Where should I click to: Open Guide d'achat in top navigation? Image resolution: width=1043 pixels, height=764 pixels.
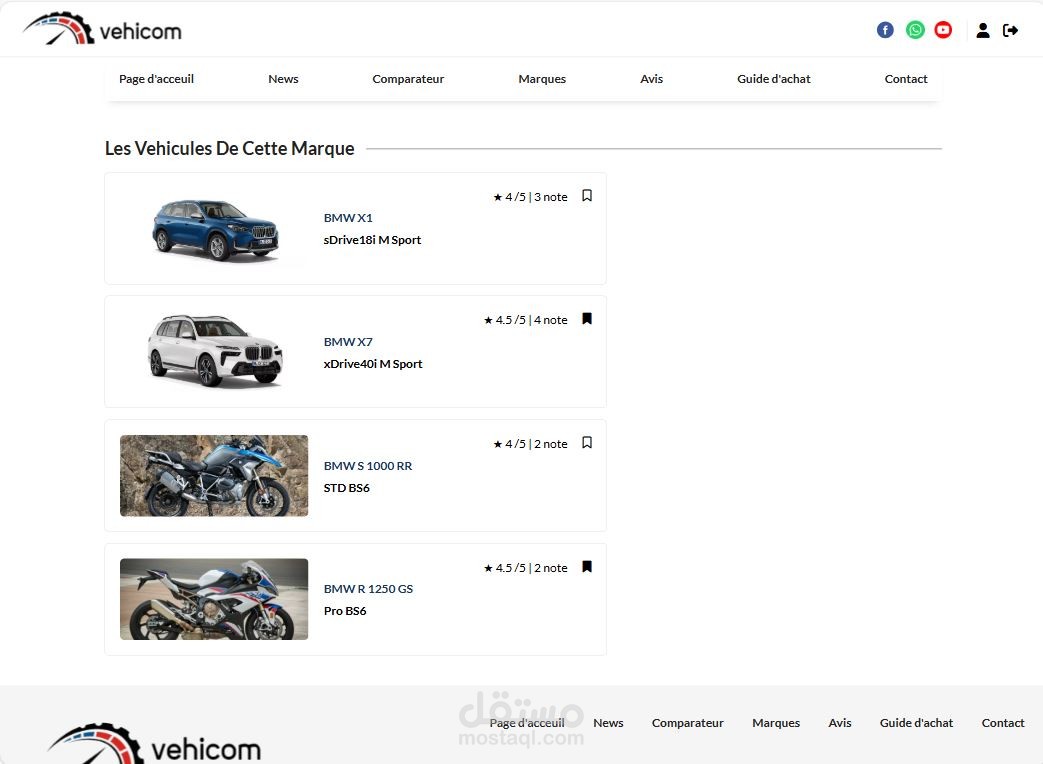774,78
